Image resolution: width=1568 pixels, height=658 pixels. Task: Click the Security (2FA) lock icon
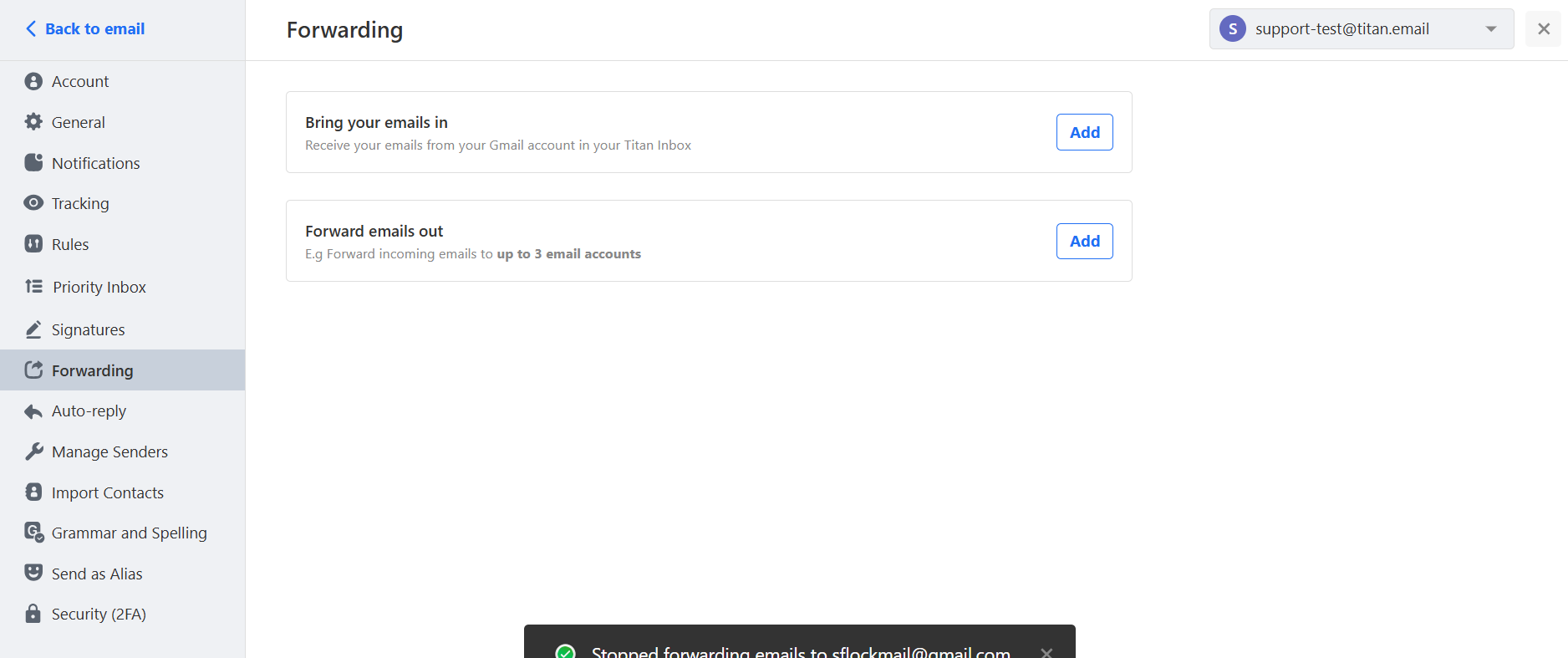(x=33, y=614)
